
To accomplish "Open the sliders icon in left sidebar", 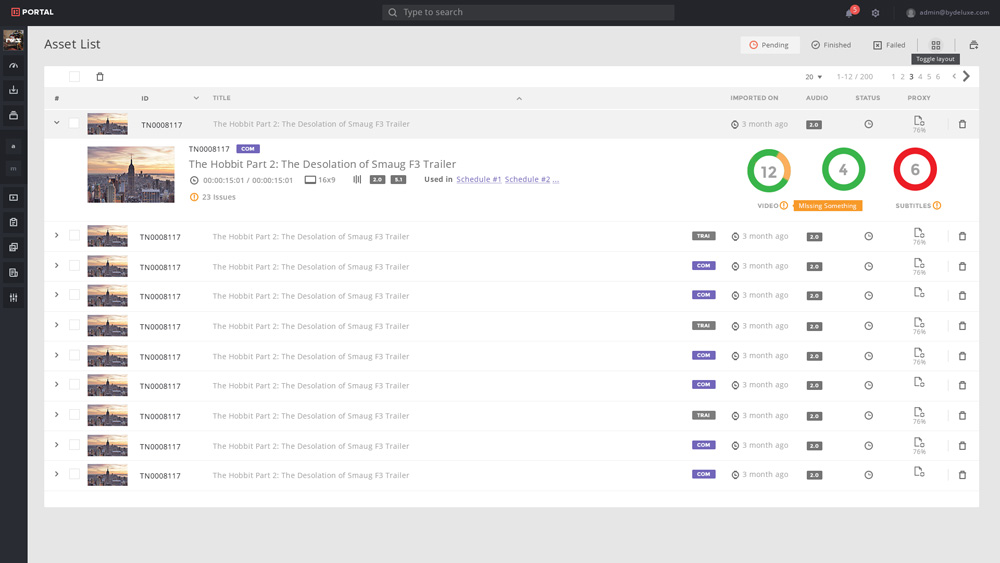I will (x=14, y=298).
